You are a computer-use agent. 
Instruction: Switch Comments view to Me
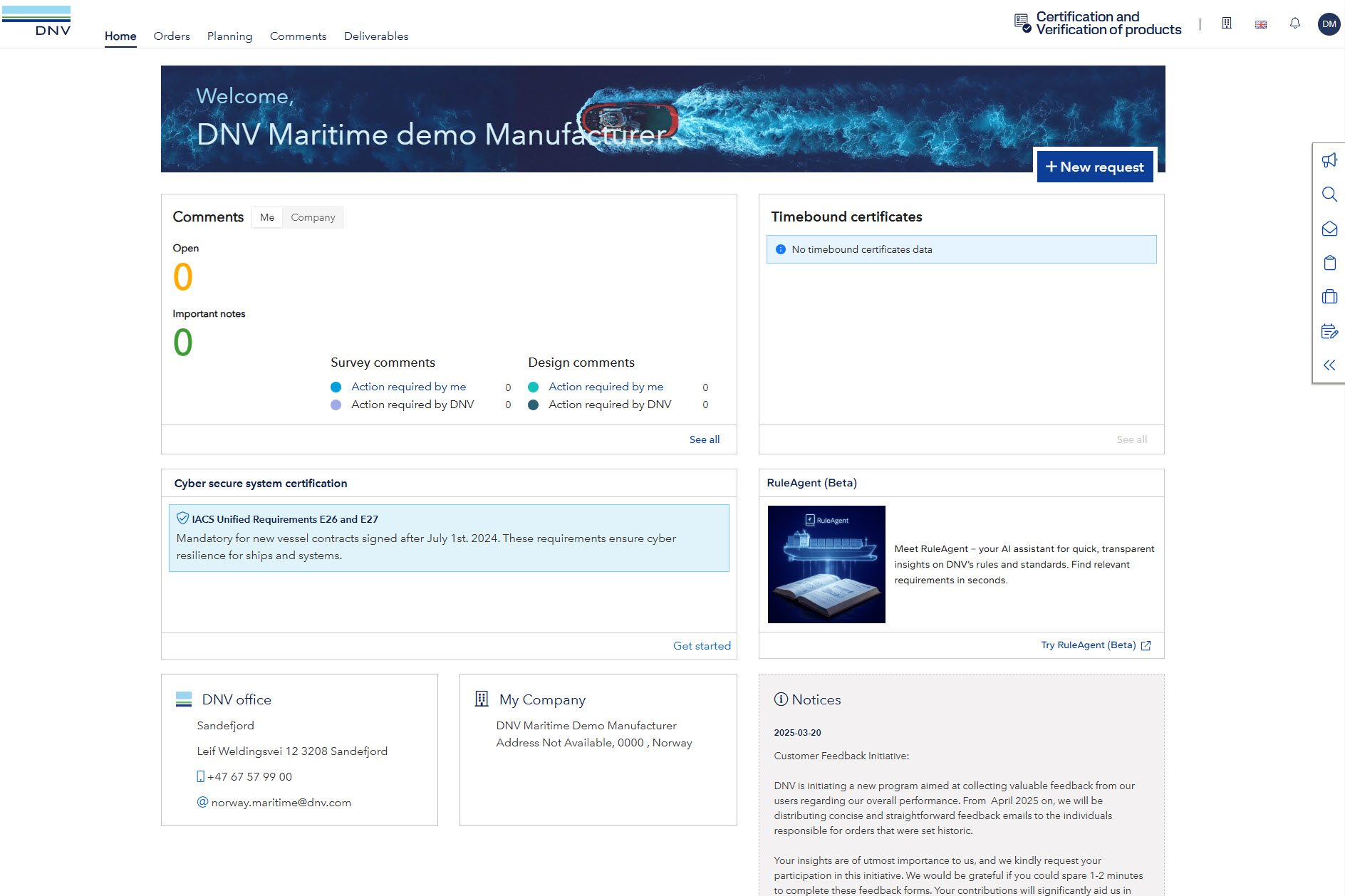tap(267, 217)
